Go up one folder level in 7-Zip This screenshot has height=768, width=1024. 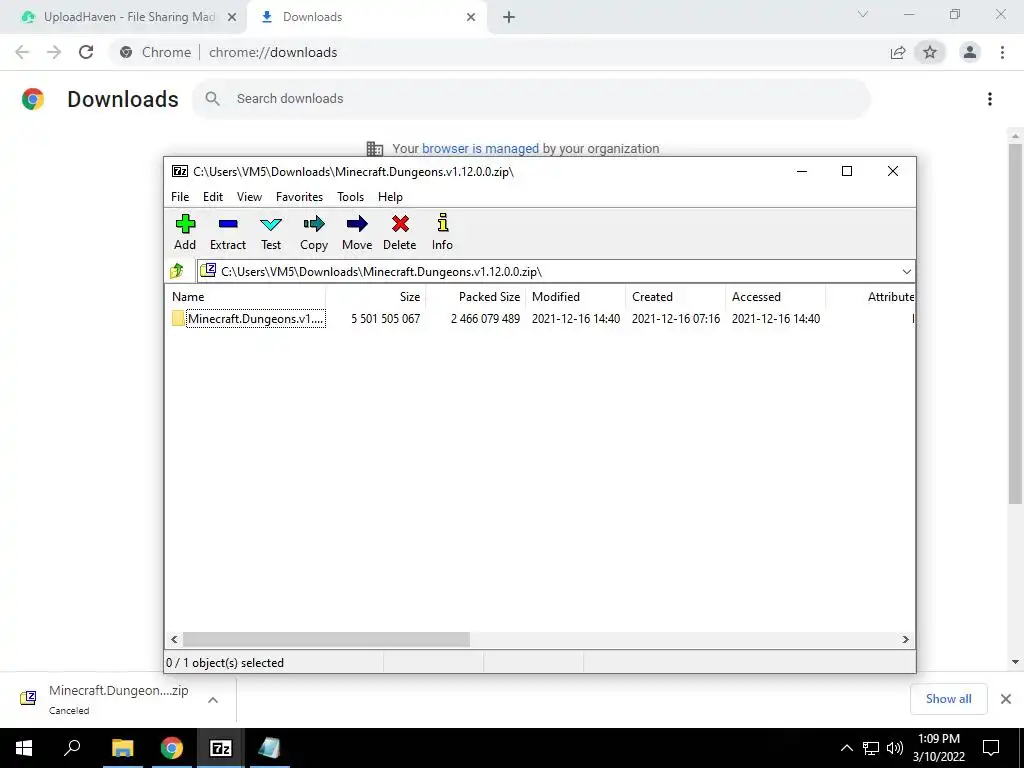(177, 270)
